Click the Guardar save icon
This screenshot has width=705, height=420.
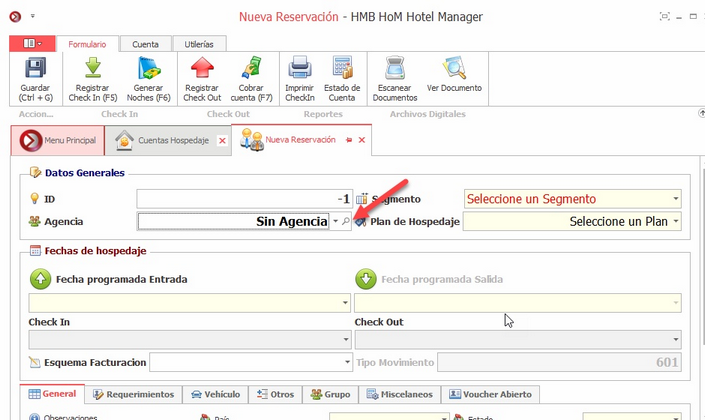tap(35, 69)
